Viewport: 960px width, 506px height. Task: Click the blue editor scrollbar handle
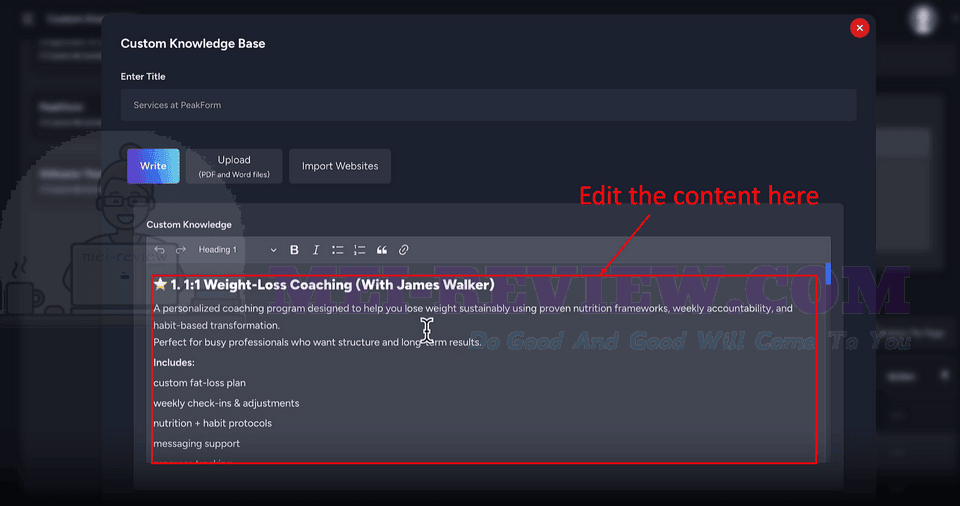click(828, 274)
